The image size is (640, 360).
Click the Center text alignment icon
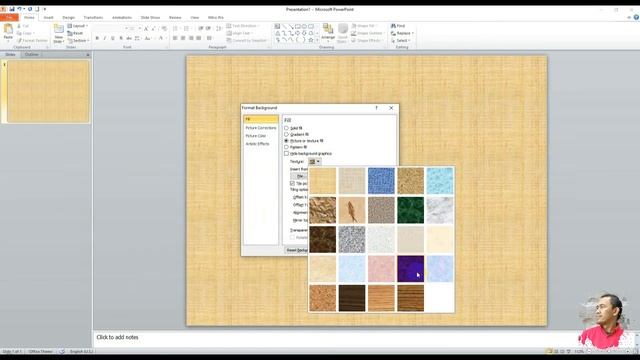183,38
